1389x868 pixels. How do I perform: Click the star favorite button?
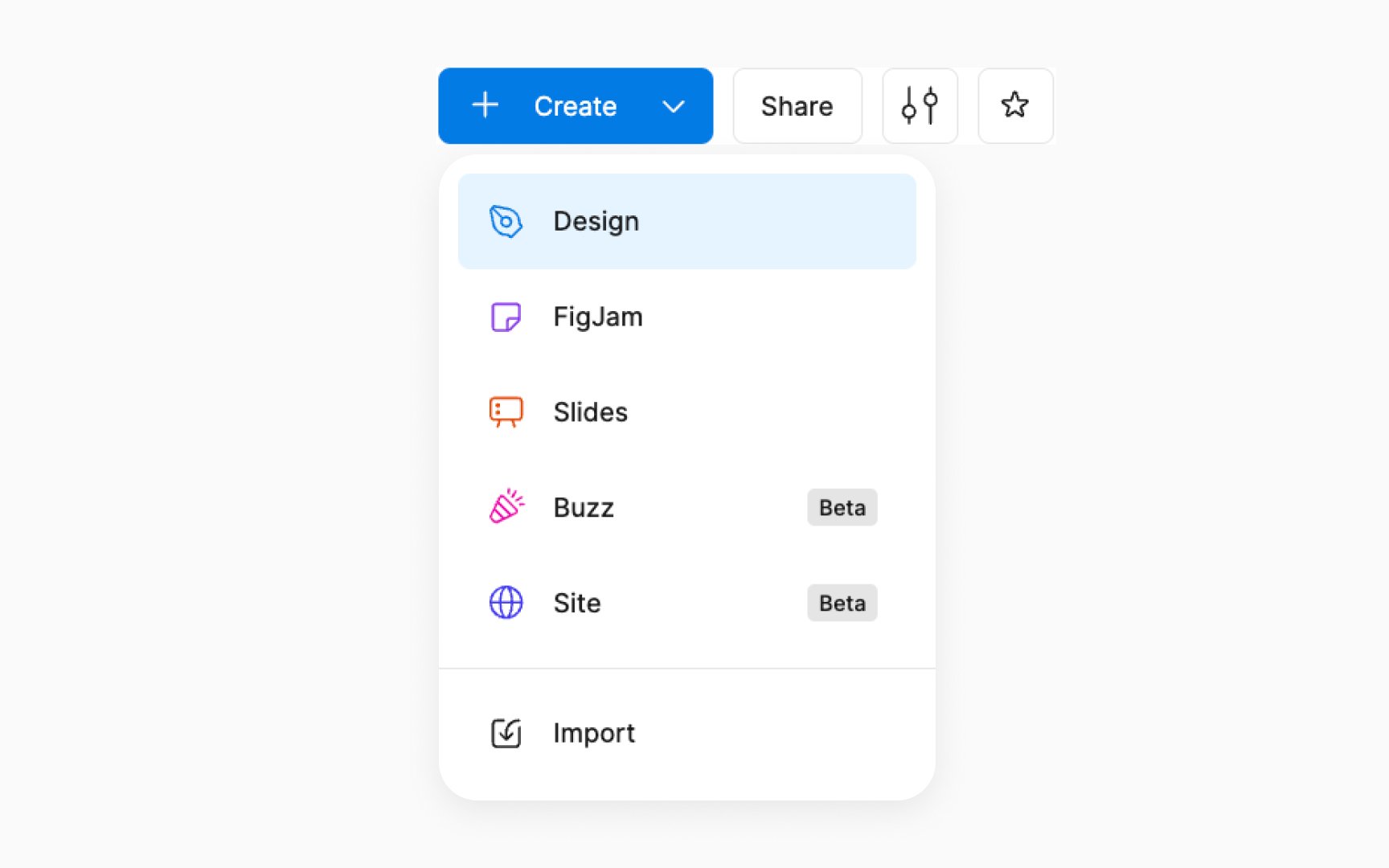click(1015, 106)
